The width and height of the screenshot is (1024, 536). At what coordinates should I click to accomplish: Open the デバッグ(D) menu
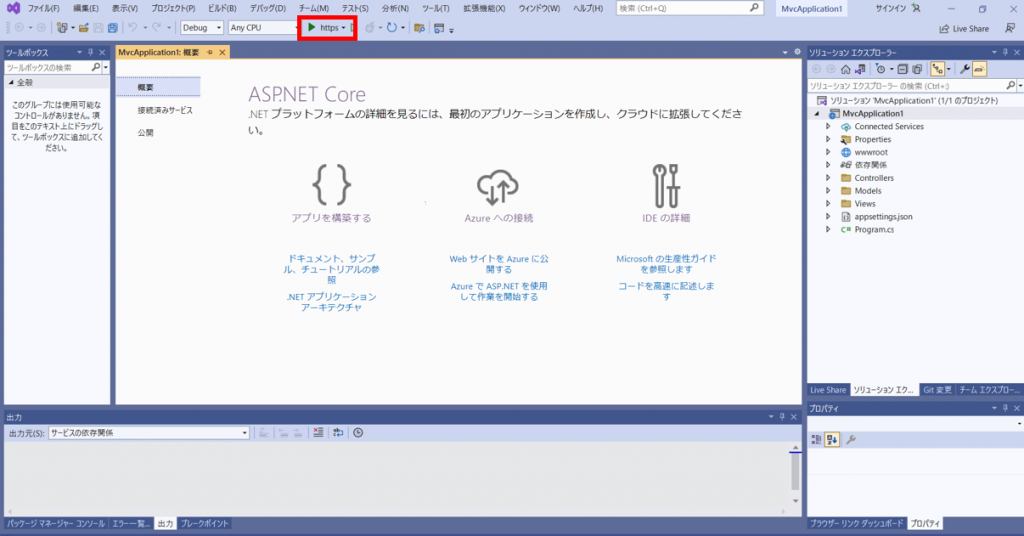click(x=268, y=8)
